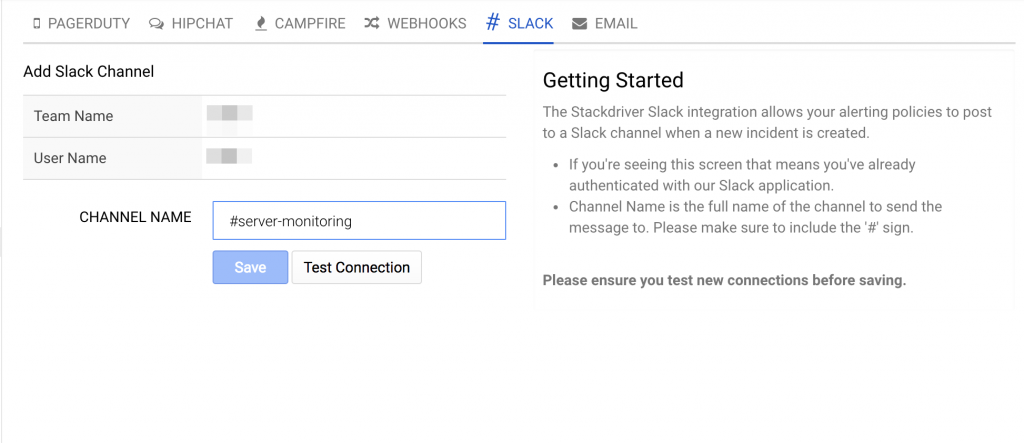Click the Email envelope icon

580,23
